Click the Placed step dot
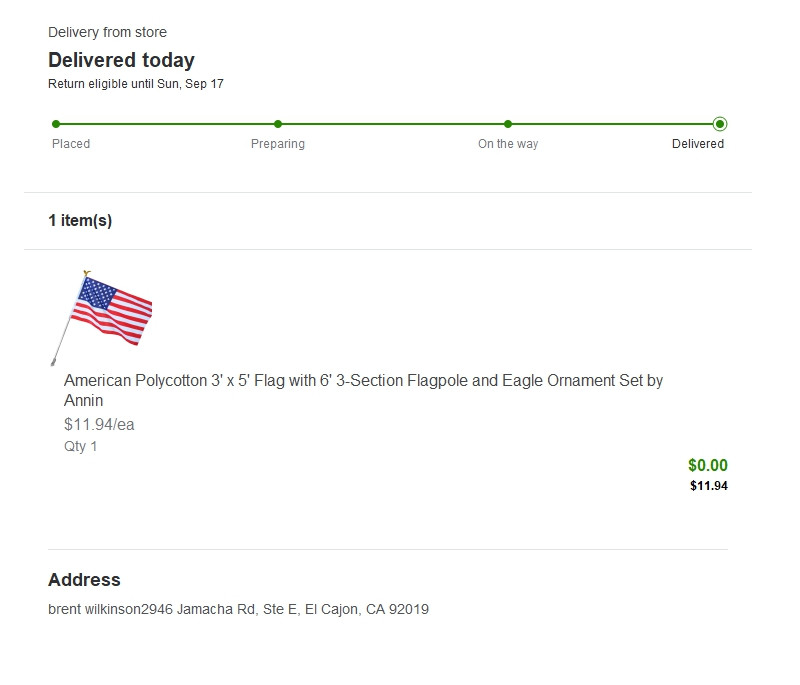This screenshot has width=800, height=685. point(56,124)
